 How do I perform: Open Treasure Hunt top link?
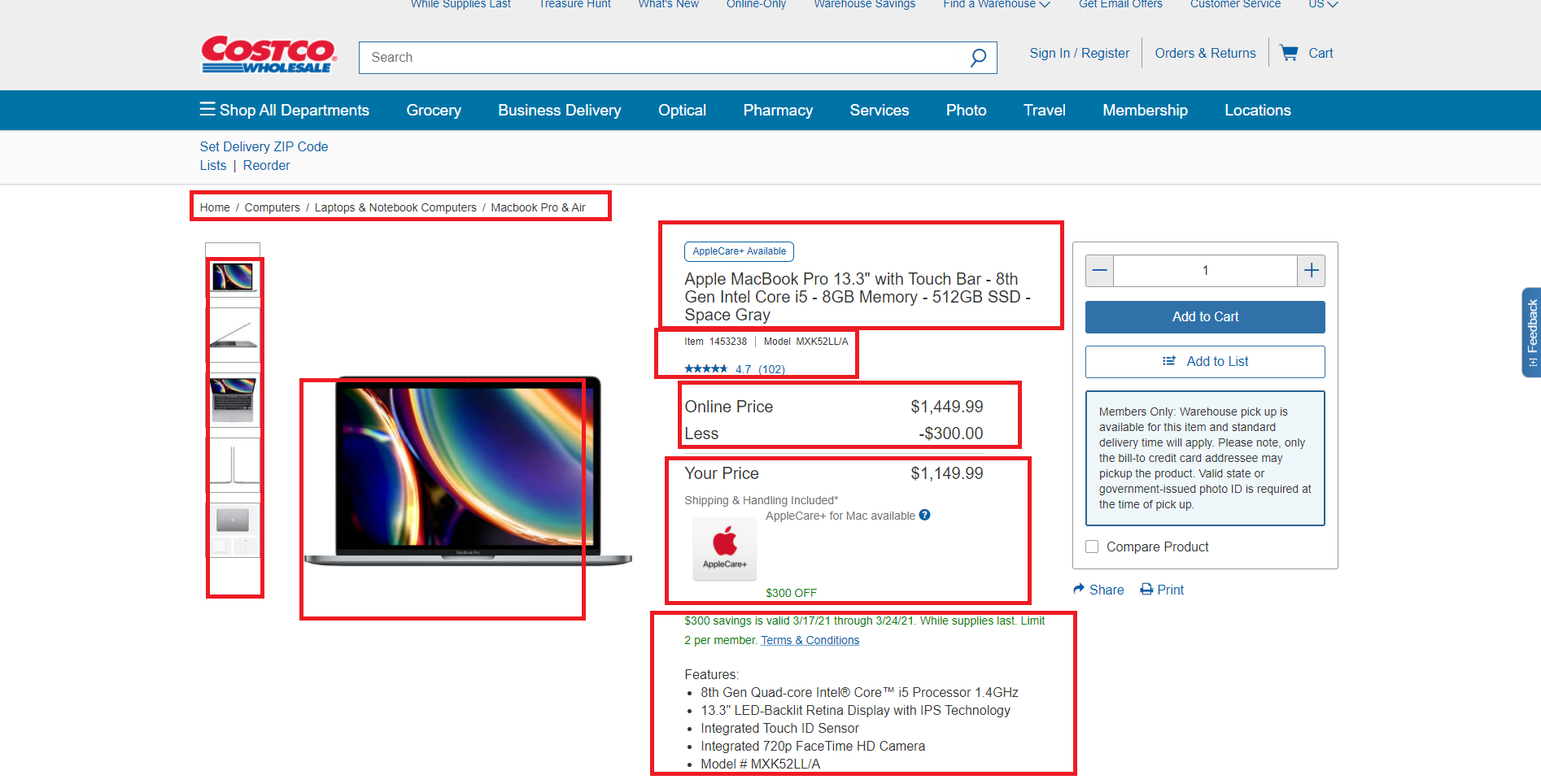coord(574,4)
